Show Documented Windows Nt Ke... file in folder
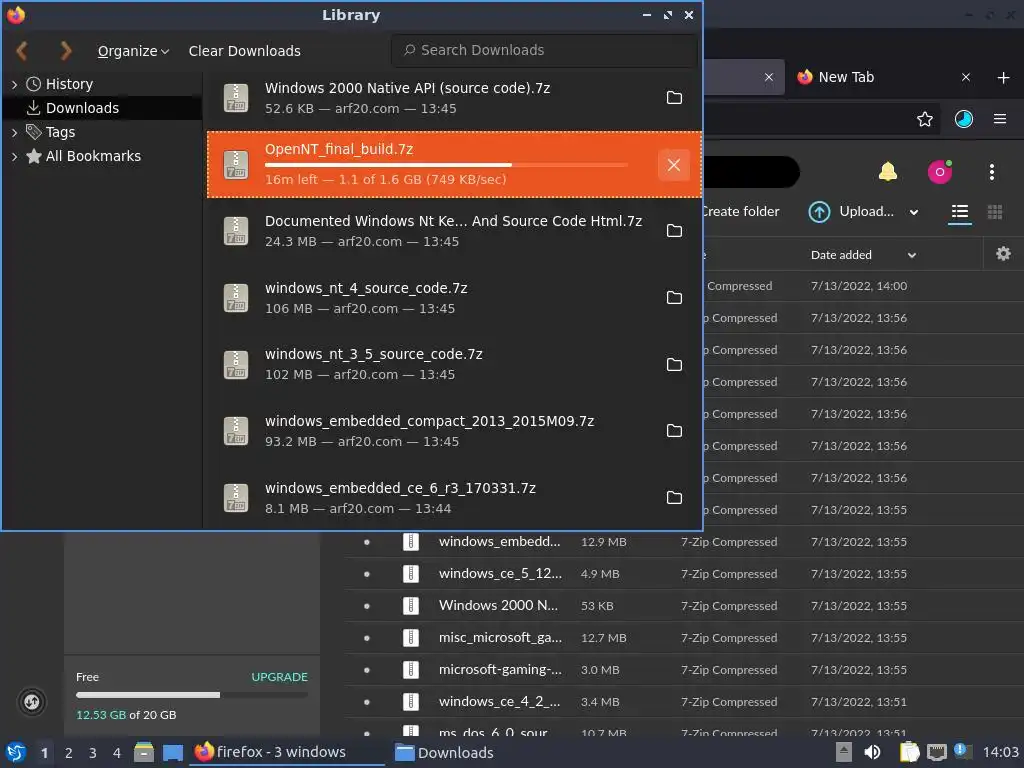1024x768 pixels. click(674, 231)
